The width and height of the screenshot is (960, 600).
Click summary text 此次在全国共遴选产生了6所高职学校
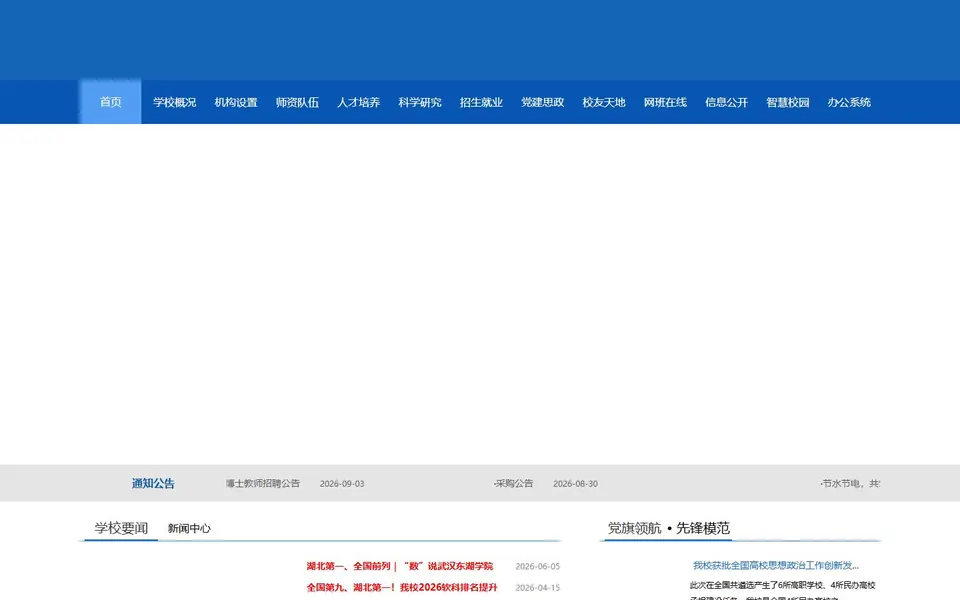point(782,585)
